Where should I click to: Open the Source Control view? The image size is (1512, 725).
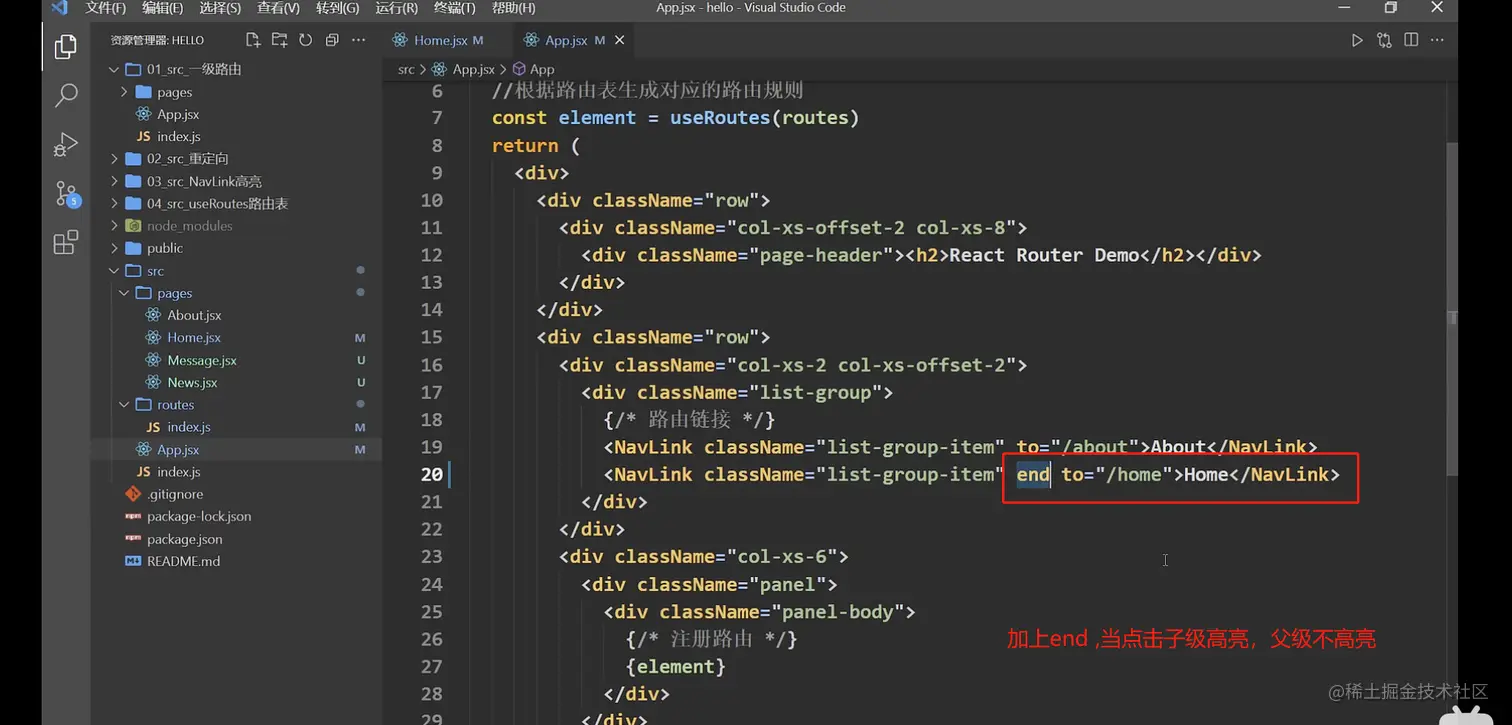coord(66,193)
